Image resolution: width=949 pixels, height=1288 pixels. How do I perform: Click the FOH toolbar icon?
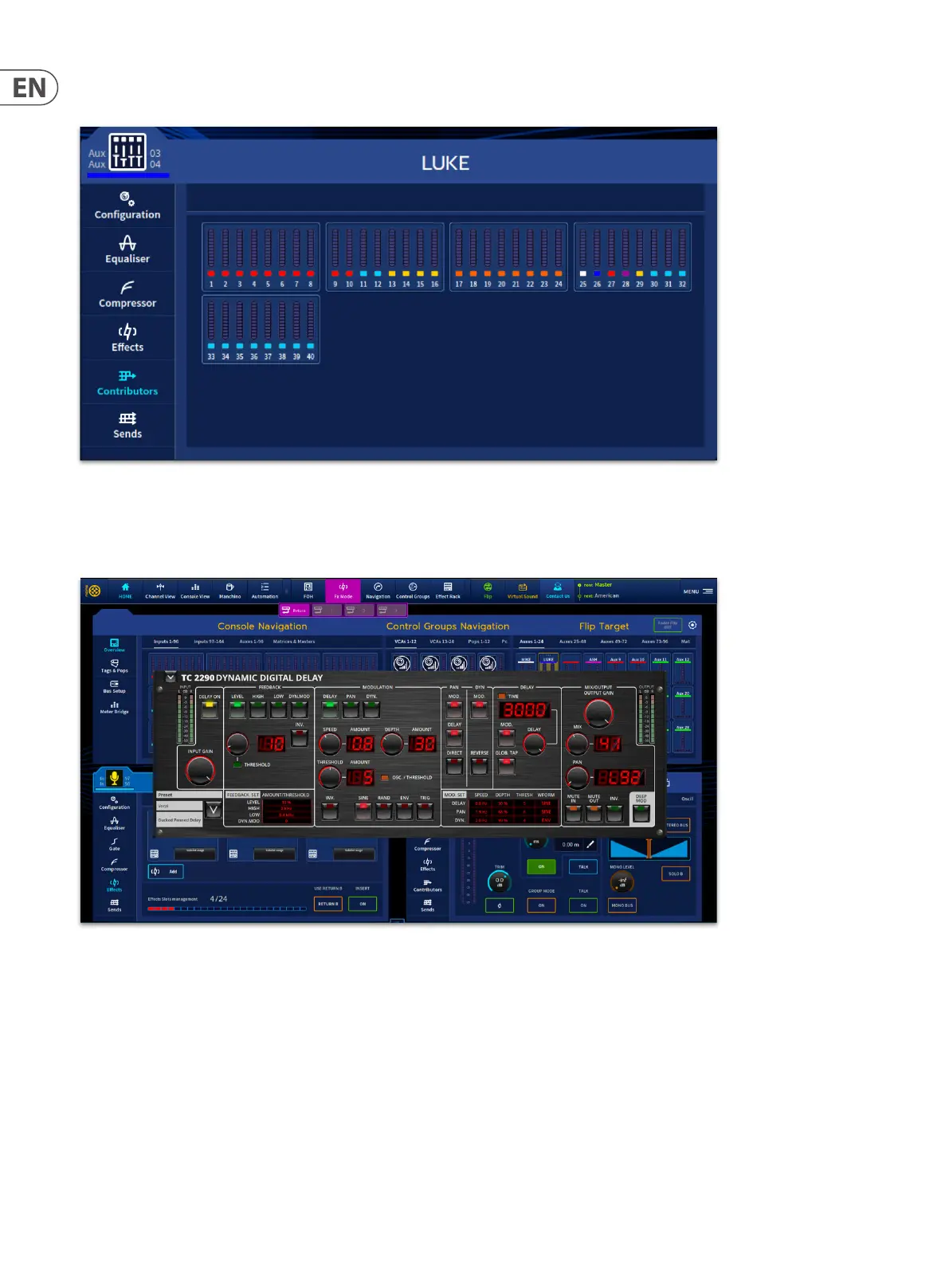point(308,590)
